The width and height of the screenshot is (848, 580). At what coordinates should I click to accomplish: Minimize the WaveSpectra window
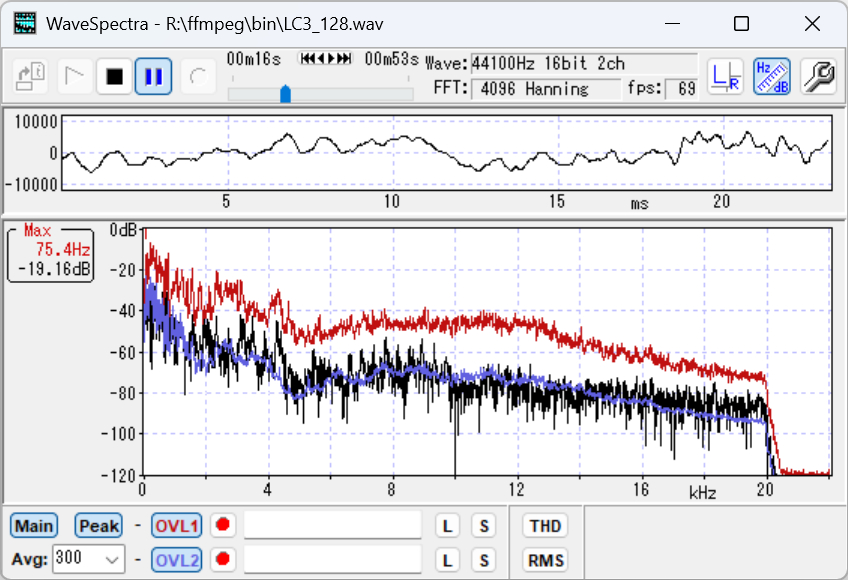pyautogui.click(x=672, y=24)
